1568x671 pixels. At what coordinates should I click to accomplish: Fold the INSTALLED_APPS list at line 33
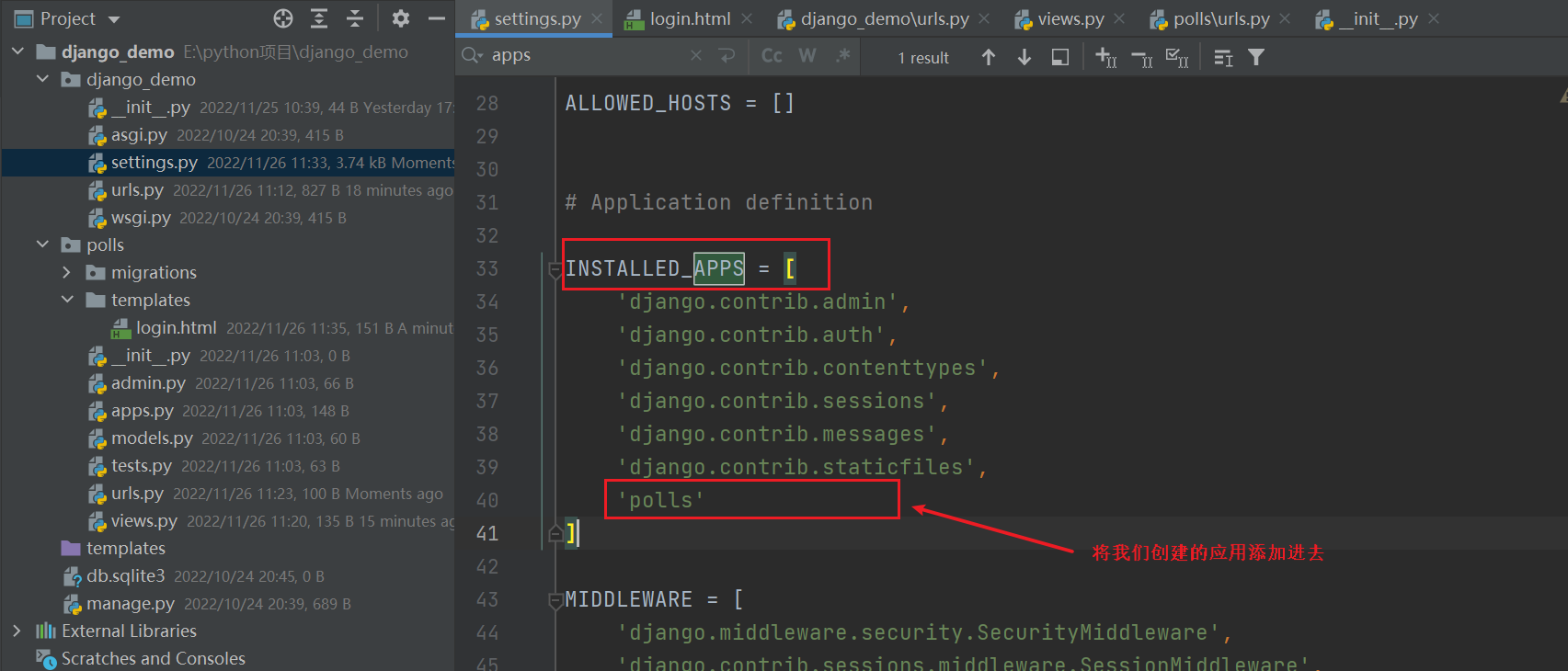(555, 269)
